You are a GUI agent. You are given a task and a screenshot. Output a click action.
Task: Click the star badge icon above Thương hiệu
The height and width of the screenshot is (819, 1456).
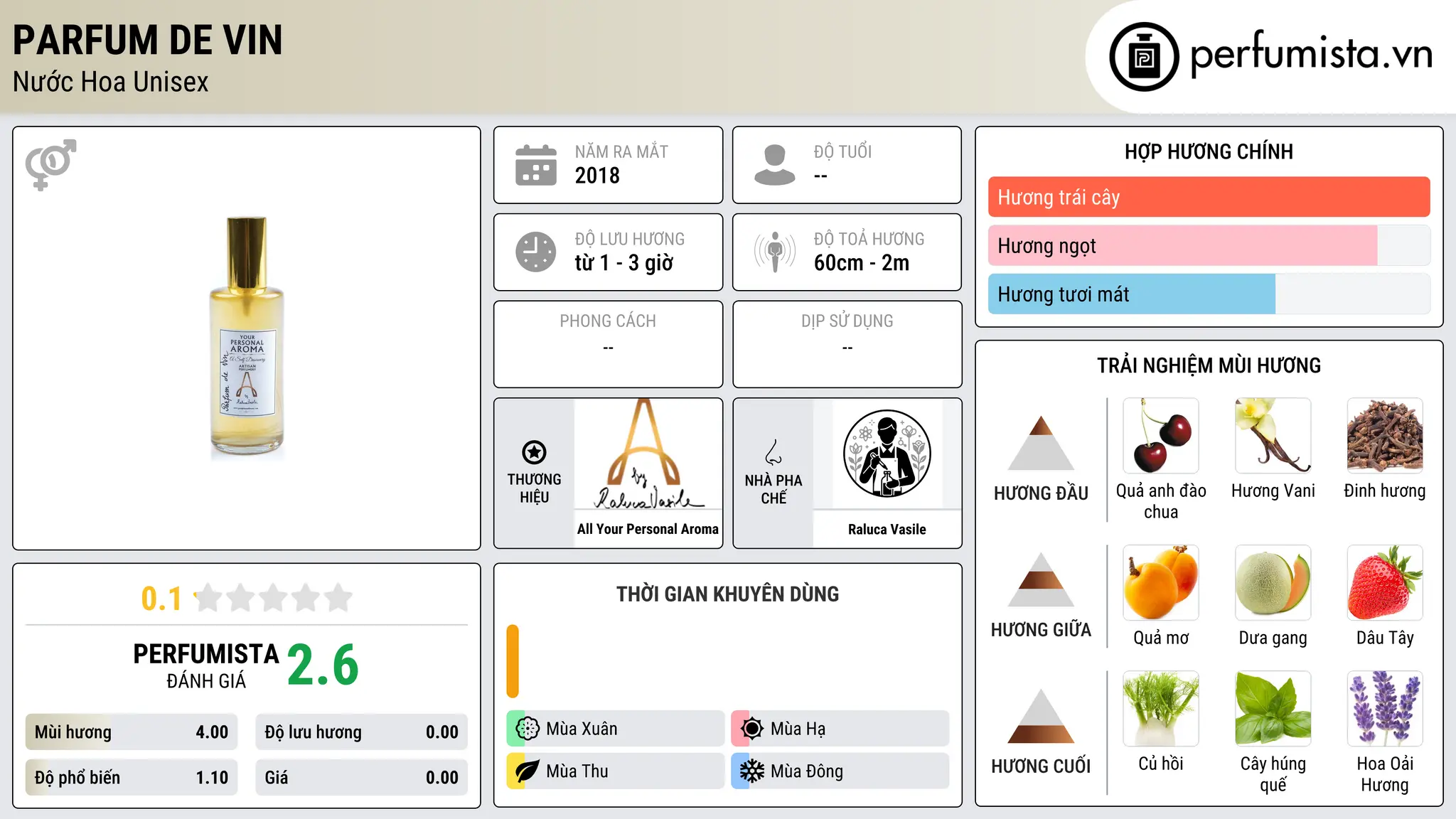534,452
